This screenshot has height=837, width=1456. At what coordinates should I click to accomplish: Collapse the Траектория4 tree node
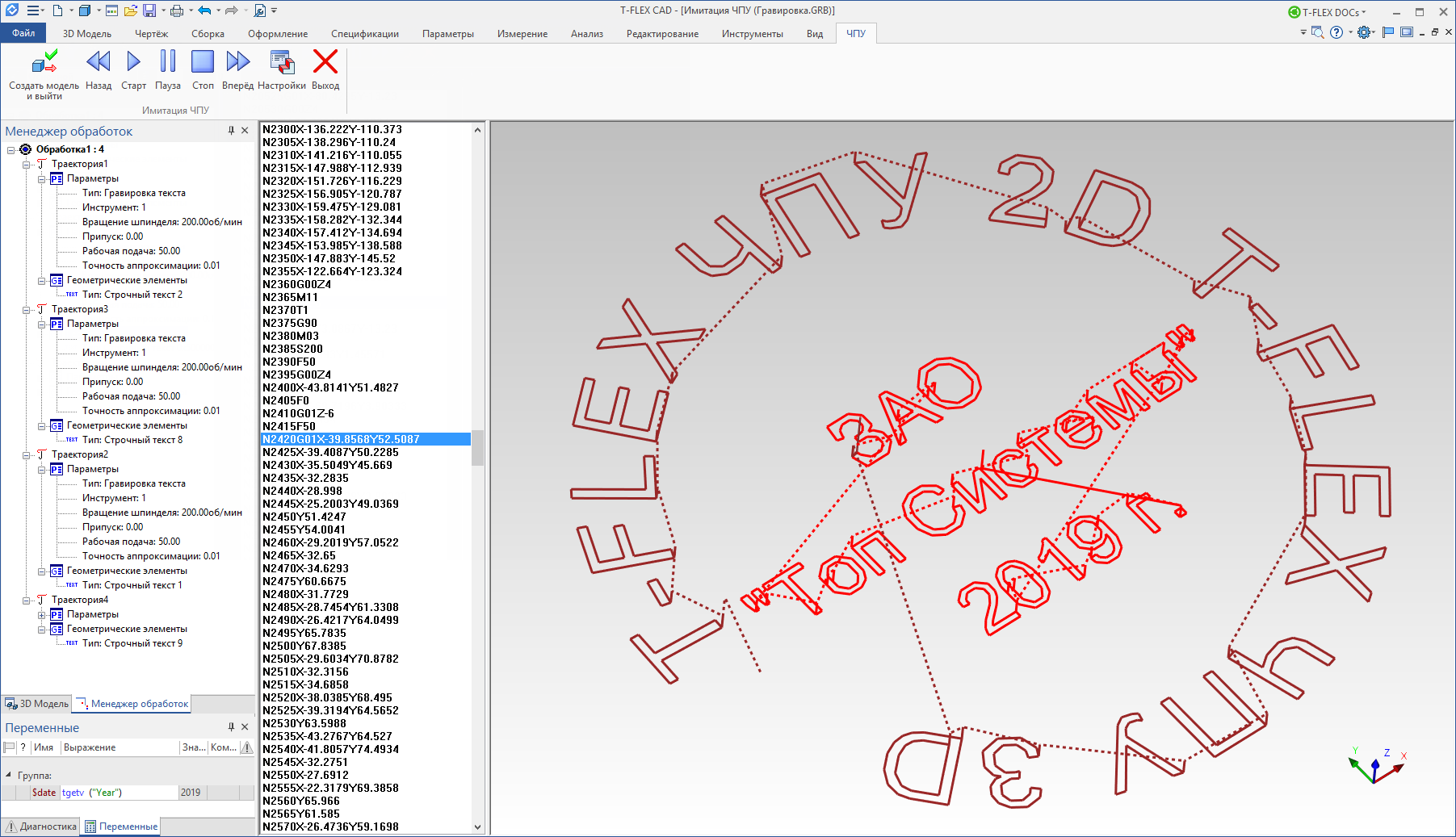[27, 601]
